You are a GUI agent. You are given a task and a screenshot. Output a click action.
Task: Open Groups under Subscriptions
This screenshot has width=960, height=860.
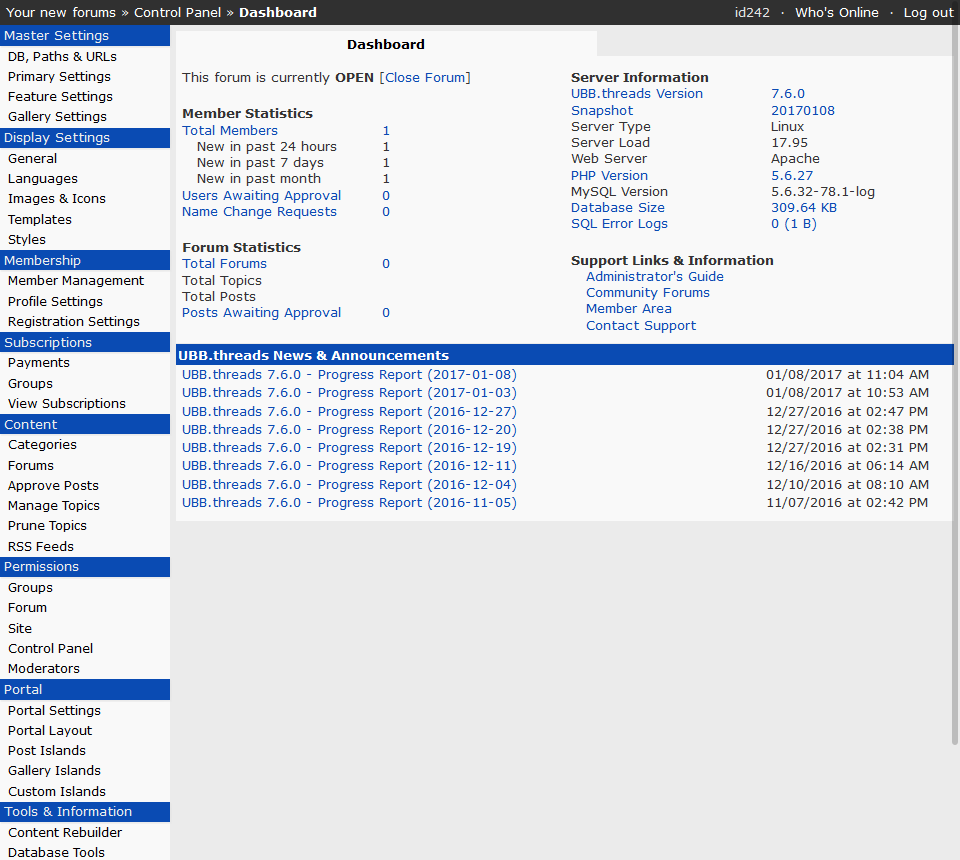point(30,383)
